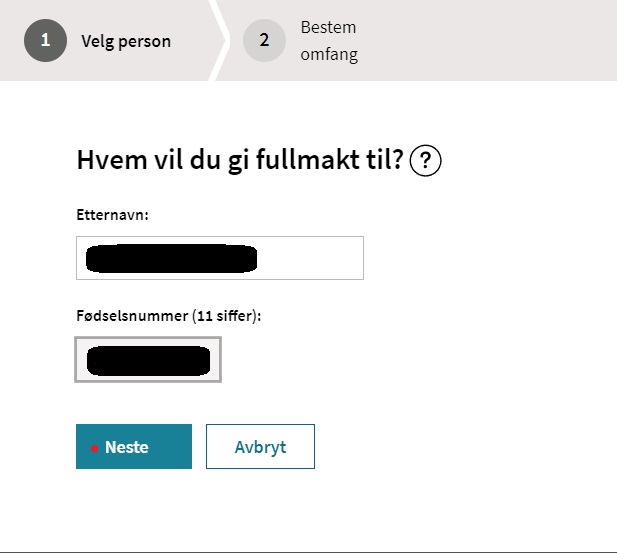Click the word omfang in step 2
This screenshot has width=617, height=553.
pyautogui.click(x=328, y=55)
